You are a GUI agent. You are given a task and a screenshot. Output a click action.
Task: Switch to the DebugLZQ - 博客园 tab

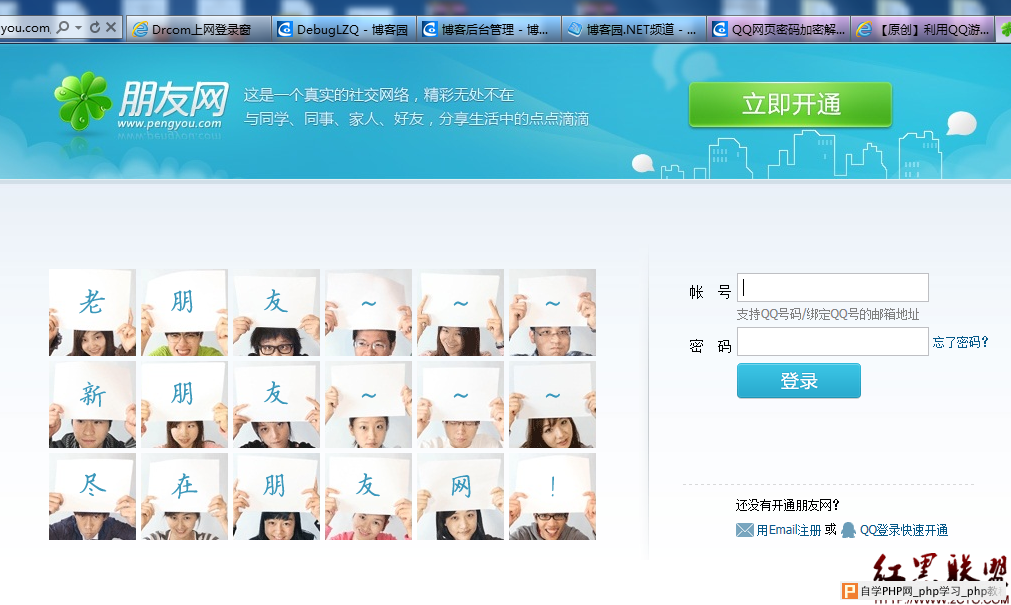click(x=344, y=30)
